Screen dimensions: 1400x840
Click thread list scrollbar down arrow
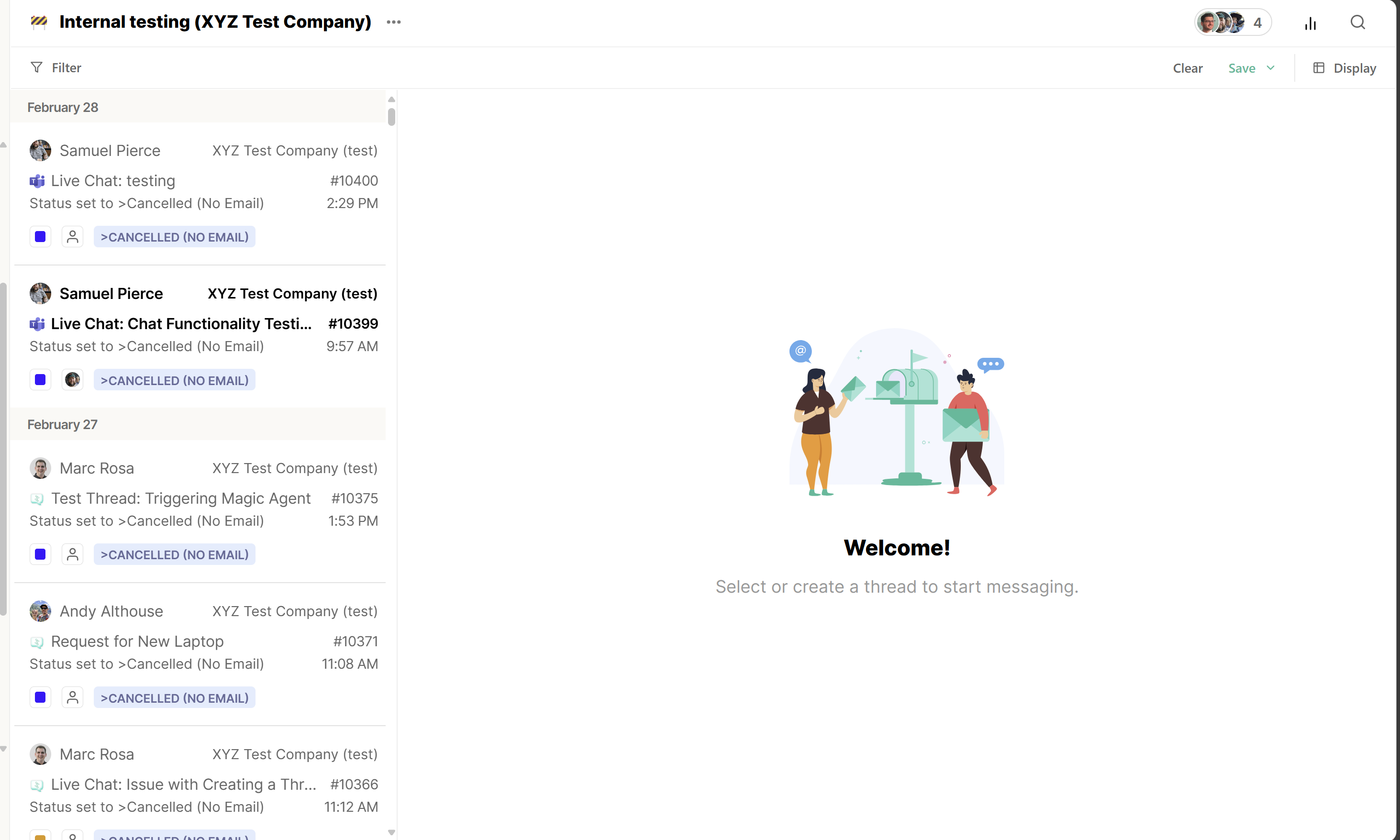(391, 832)
